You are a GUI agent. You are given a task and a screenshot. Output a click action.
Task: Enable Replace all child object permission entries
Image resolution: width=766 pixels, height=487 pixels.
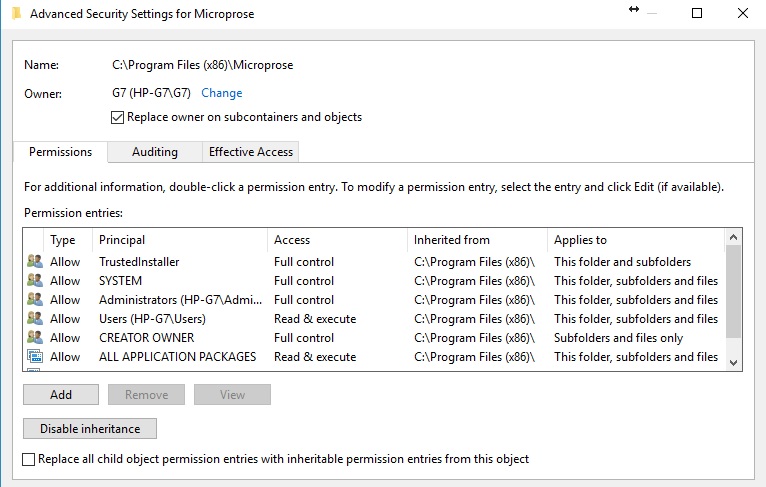point(29,459)
